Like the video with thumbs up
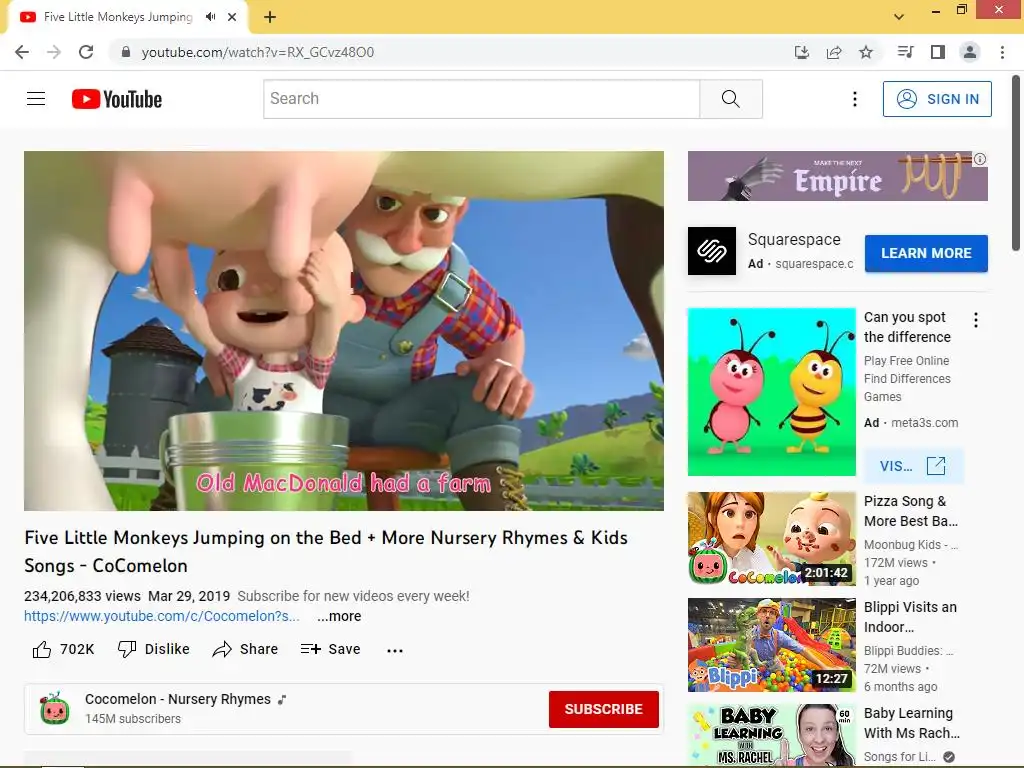 [63, 649]
